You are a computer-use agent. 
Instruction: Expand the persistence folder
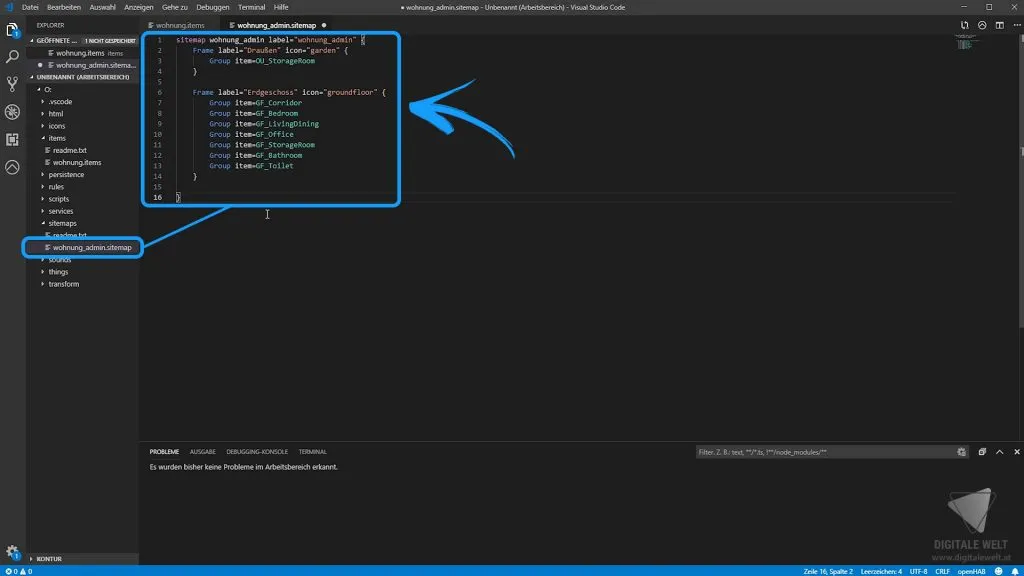[66, 175]
